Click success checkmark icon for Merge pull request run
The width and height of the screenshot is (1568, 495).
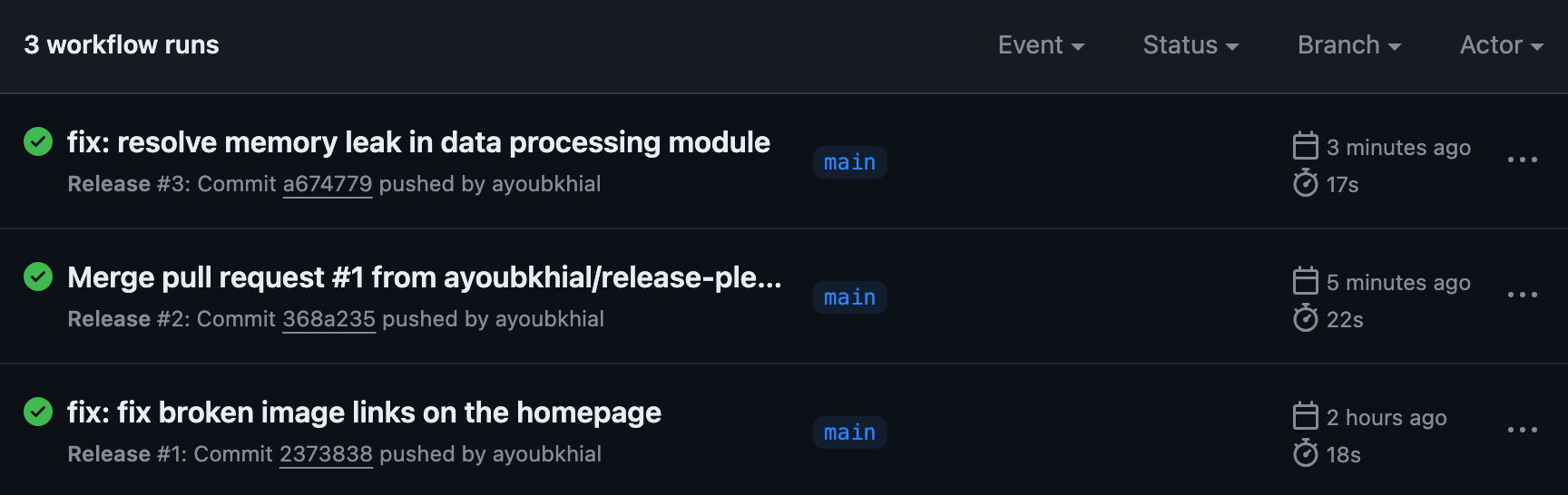(38, 277)
